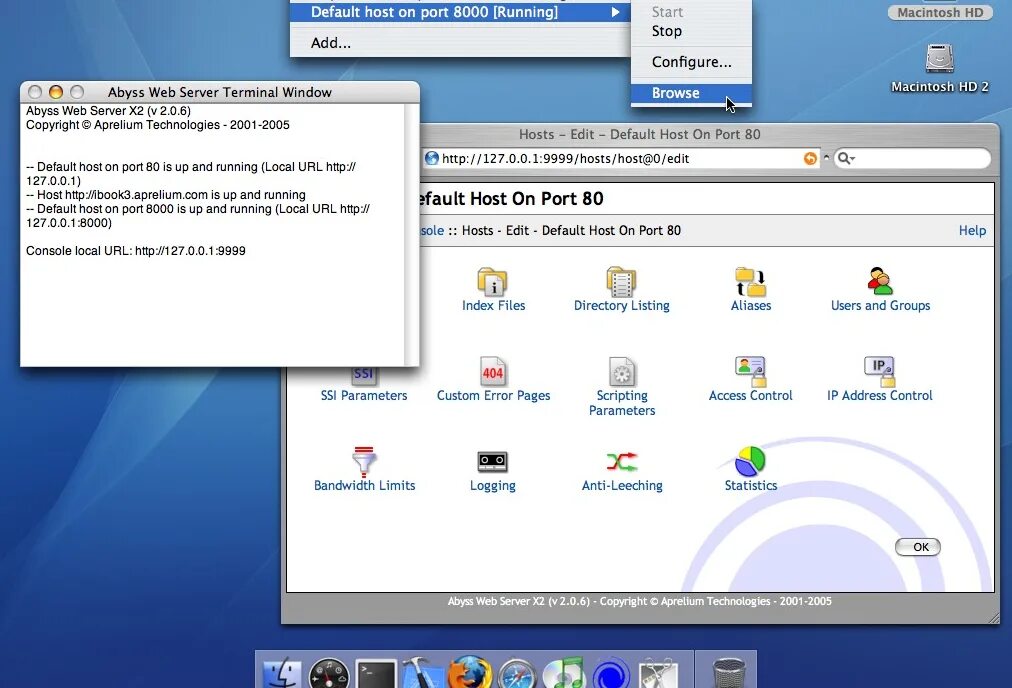This screenshot has width=1012, height=688.
Task: Click the browser URL address field
Action: (x=620, y=159)
